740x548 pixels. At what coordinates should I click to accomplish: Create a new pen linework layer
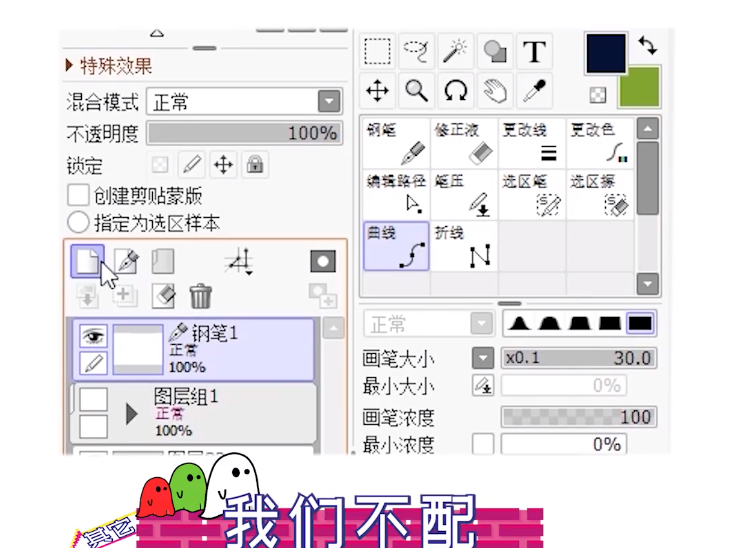[126, 261]
